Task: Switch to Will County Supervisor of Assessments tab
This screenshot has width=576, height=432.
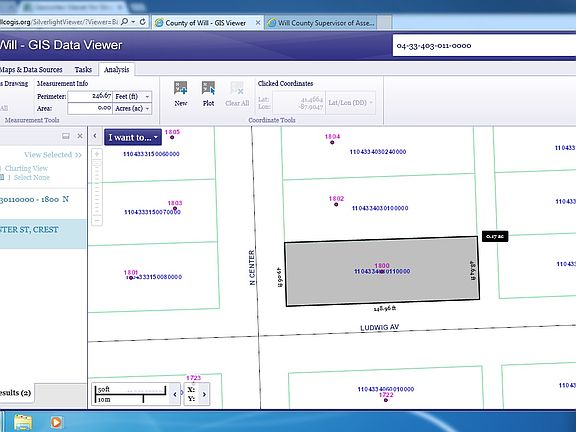Action: 321,23
